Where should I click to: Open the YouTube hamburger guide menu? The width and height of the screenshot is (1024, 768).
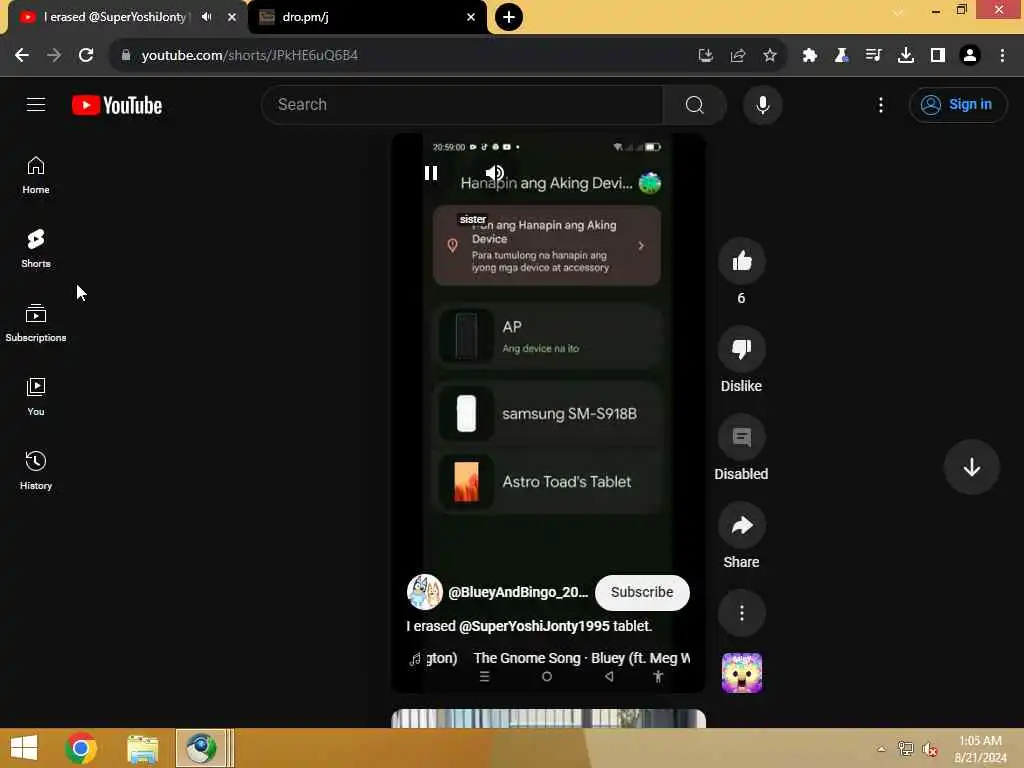point(36,104)
